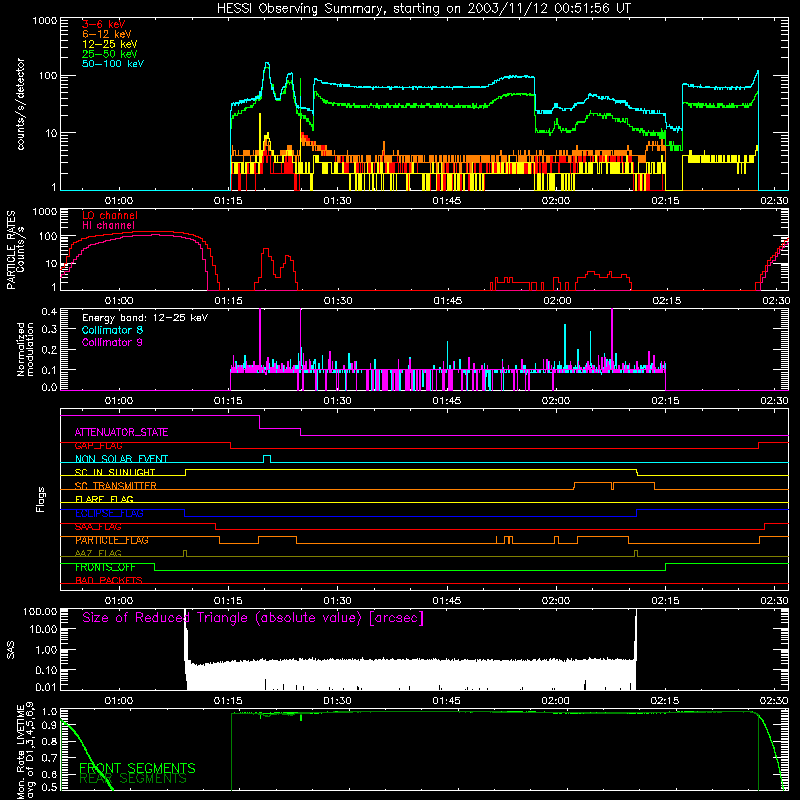The height and width of the screenshot is (800, 800).
Task: Select the red "3-6 keV" legend label
Action: tap(103, 24)
